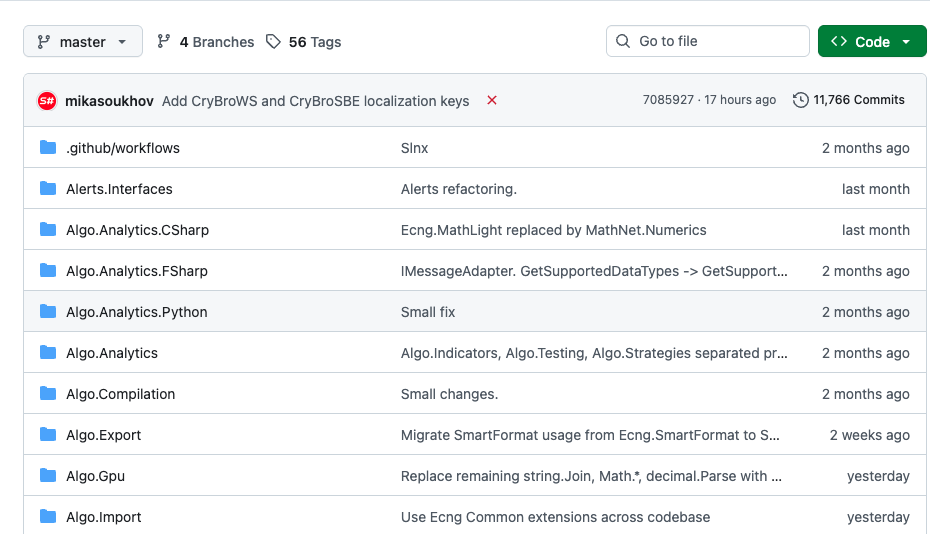The image size is (930, 534).
Task: Open the Migrate SmartFormat usage commit message
Action: tap(590, 435)
